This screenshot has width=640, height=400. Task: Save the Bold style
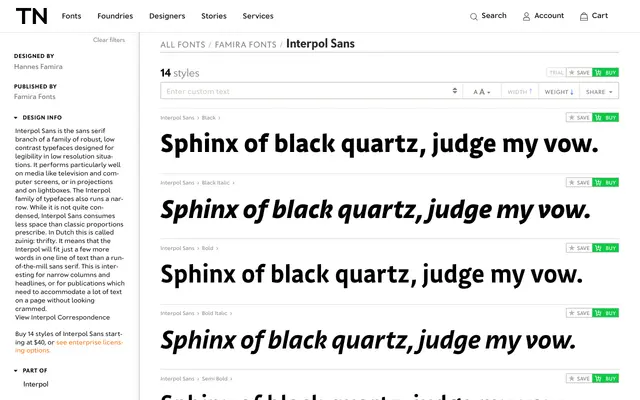[579, 248]
